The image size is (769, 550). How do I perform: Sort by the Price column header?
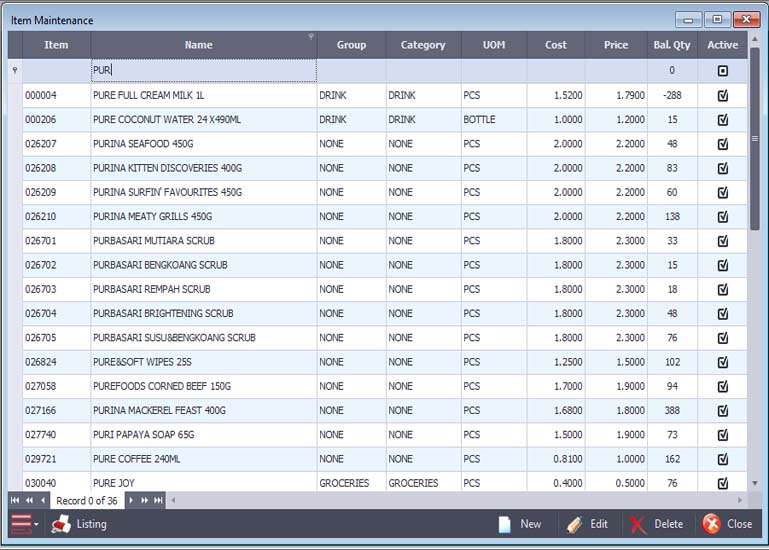(616, 45)
